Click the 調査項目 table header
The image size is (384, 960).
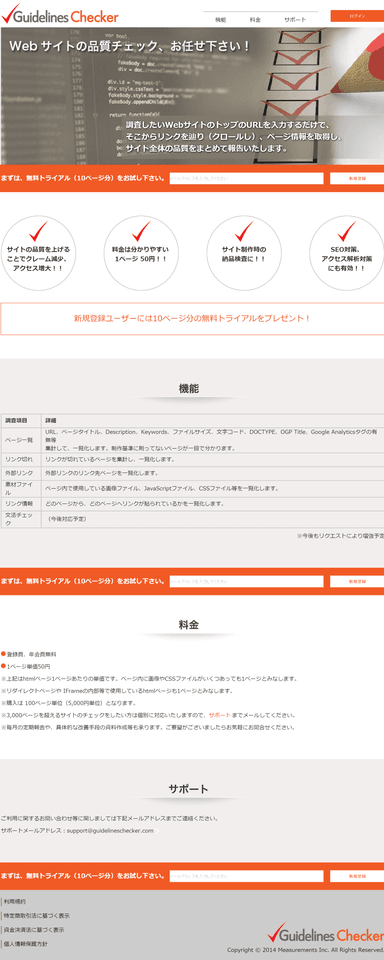click(21, 421)
